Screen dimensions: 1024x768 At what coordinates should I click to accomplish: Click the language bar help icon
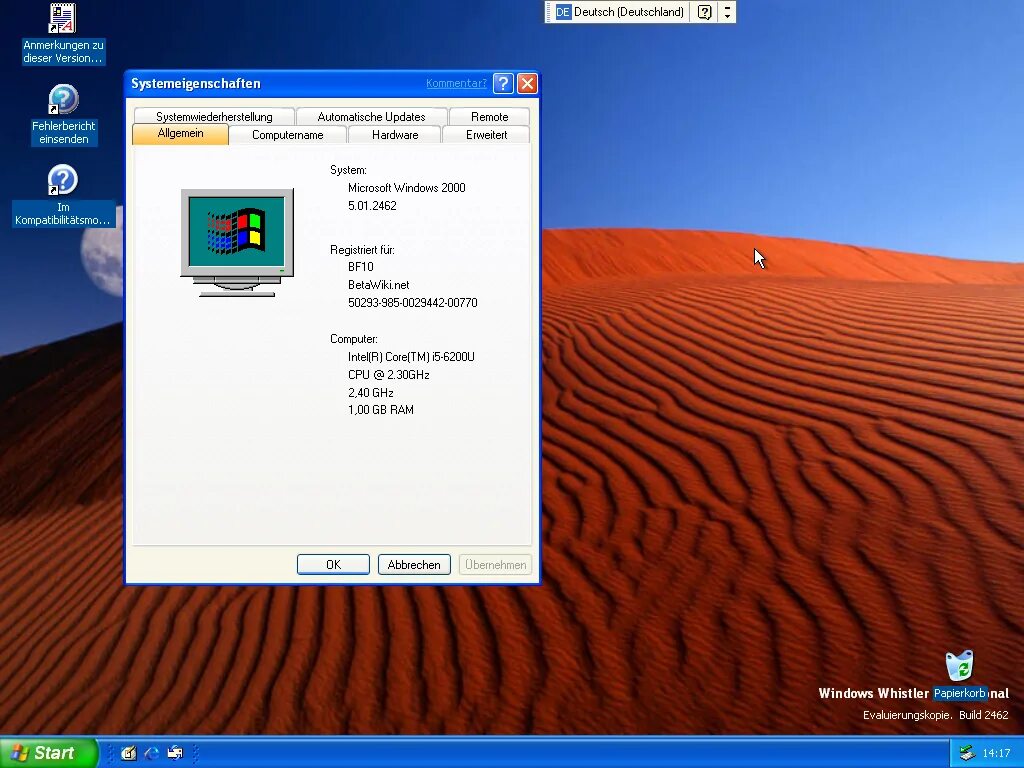coord(705,12)
